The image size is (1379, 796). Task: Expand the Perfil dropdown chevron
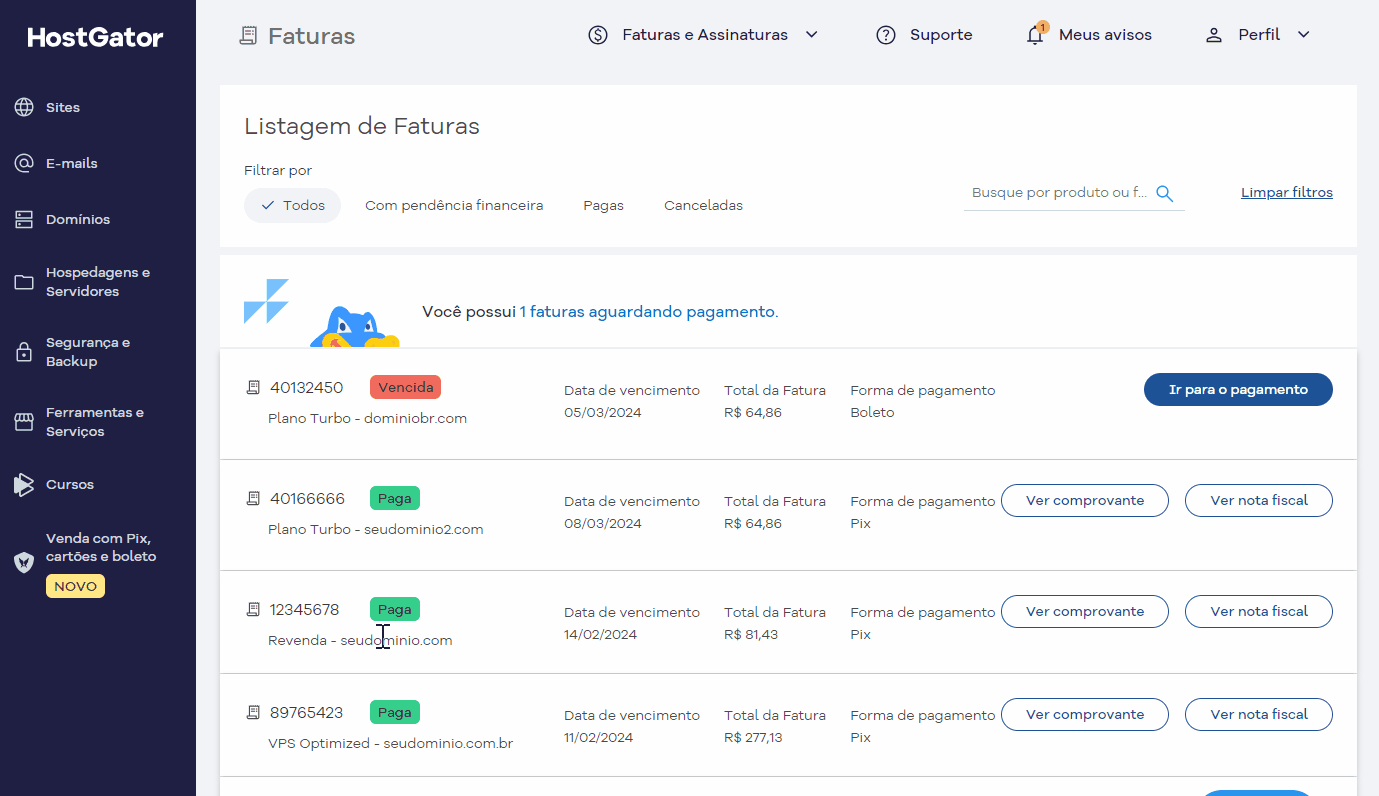tap(1303, 35)
